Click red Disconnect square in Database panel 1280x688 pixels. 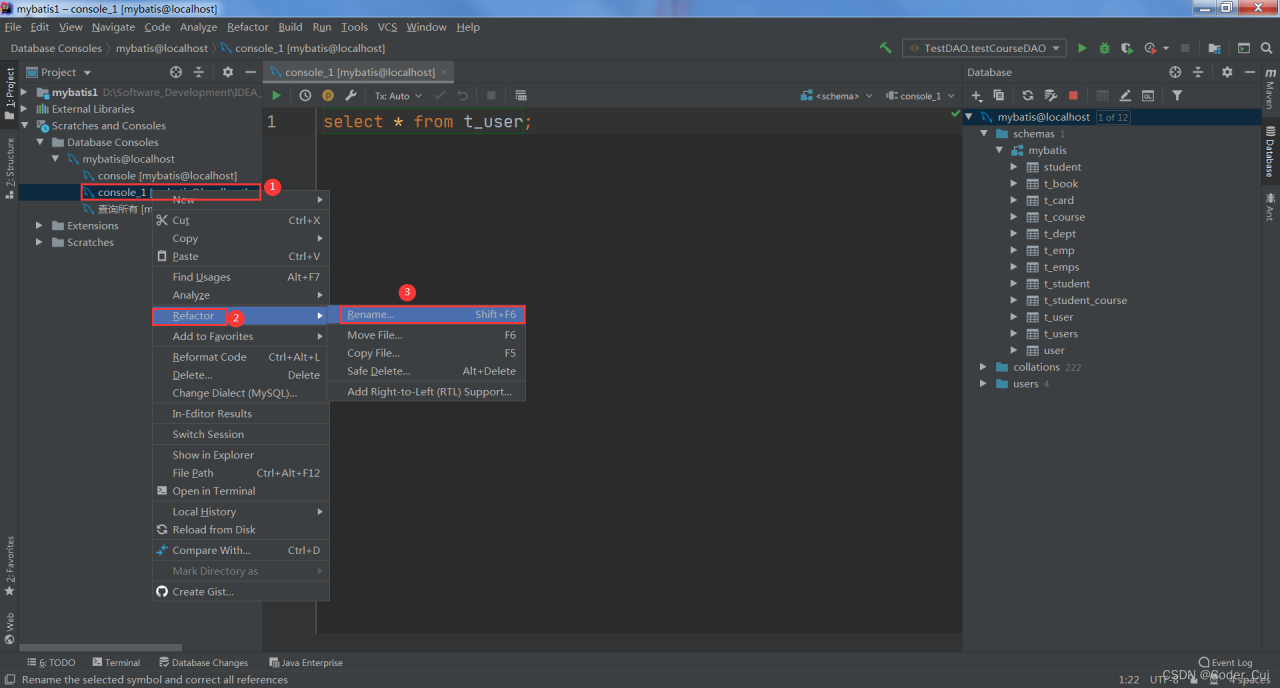click(1073, 96)
